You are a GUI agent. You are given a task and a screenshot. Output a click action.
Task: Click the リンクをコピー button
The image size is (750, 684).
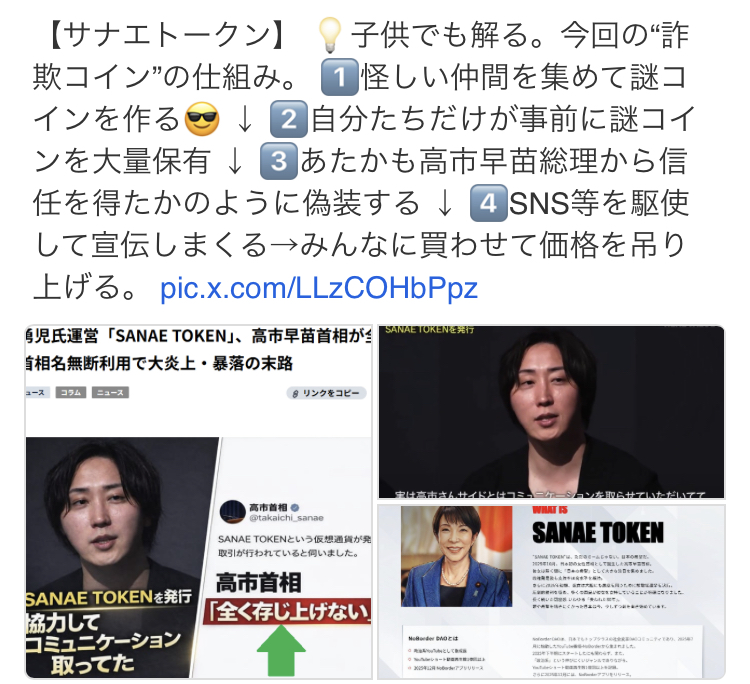[326, 393]
